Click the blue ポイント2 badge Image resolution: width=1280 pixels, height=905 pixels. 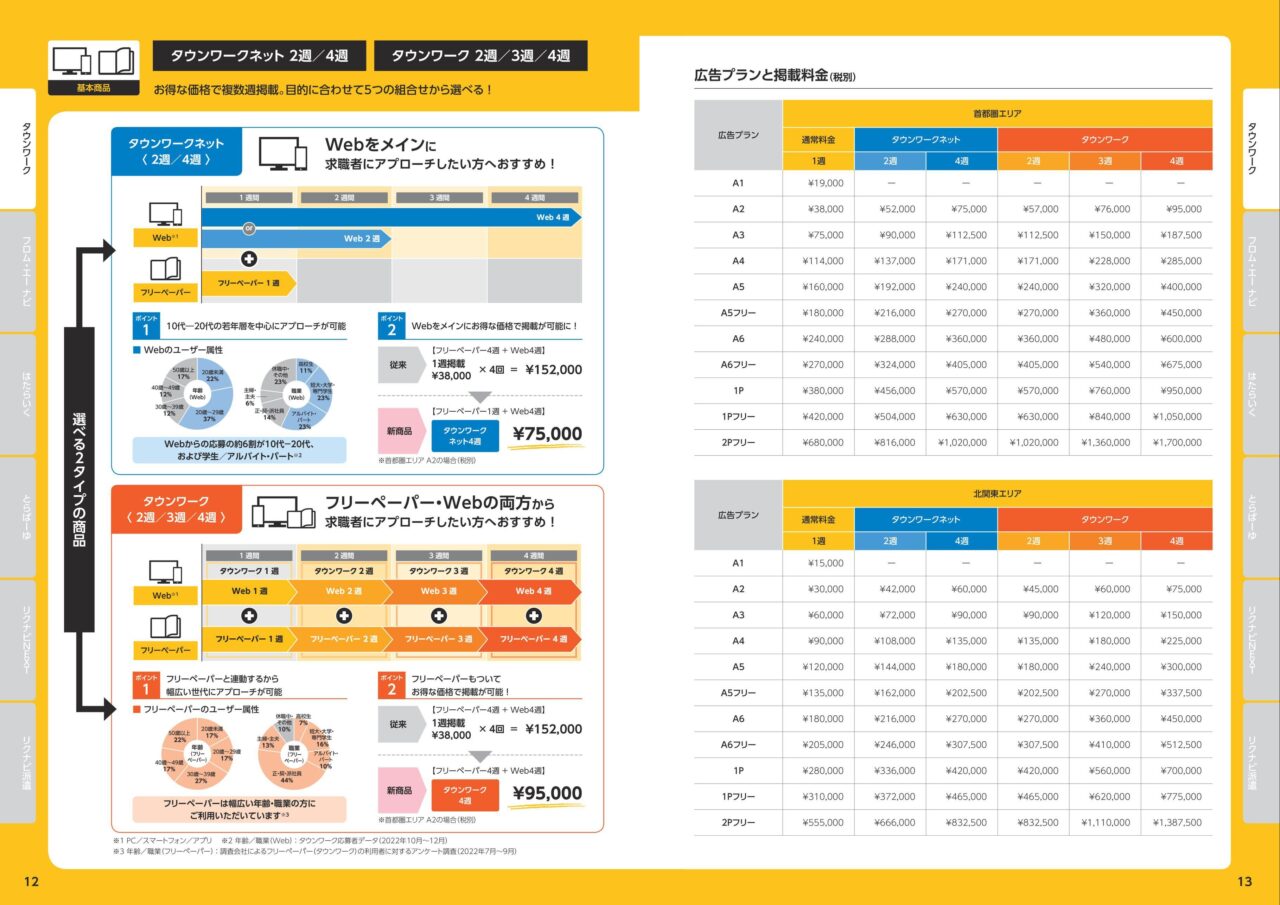pyautogui.click(x=391, y=325)
